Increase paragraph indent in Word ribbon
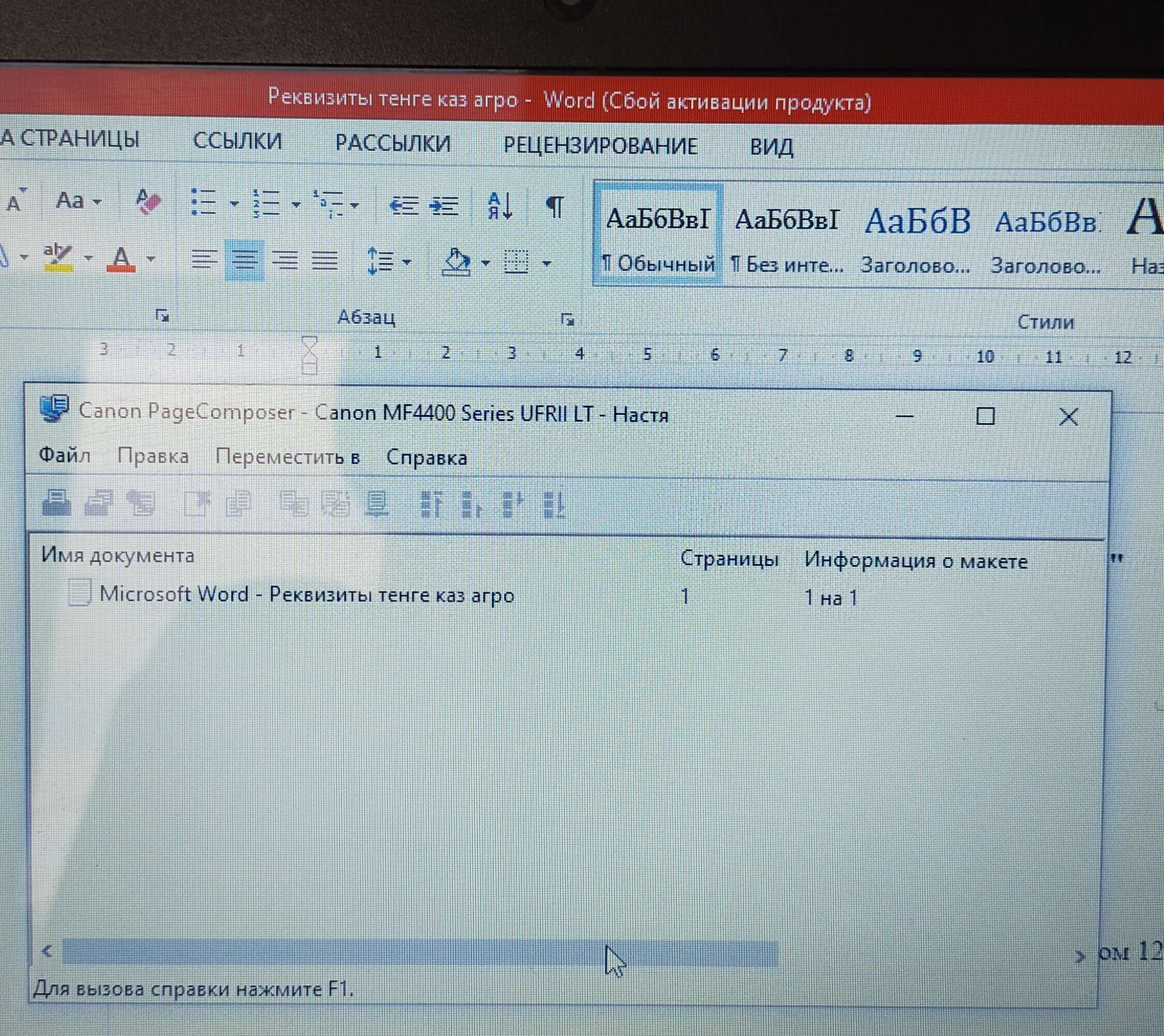The image size is (1164, 1036). click(x=444, y=206)
